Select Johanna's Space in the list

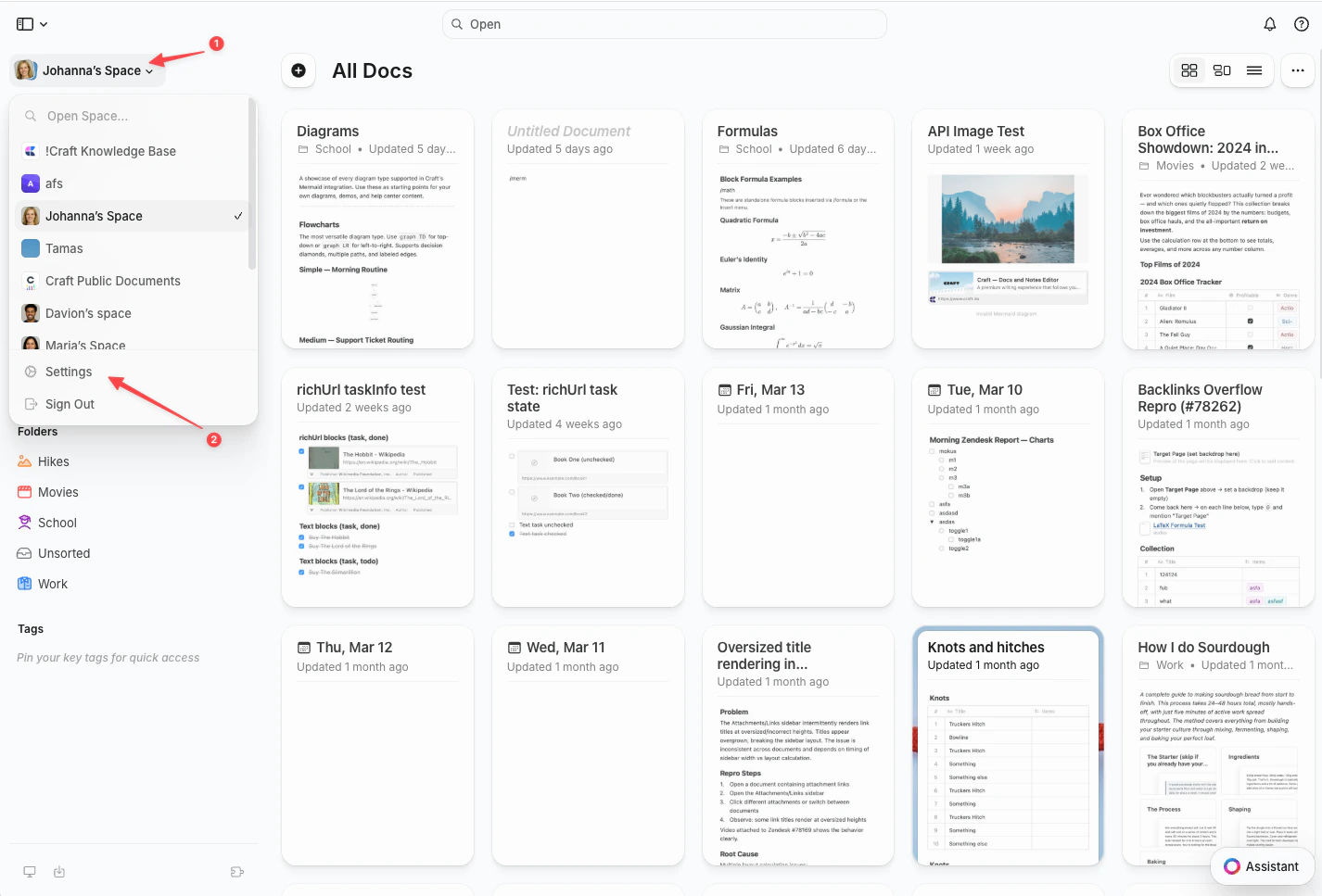pyautogui.click(x=132, y=216)
